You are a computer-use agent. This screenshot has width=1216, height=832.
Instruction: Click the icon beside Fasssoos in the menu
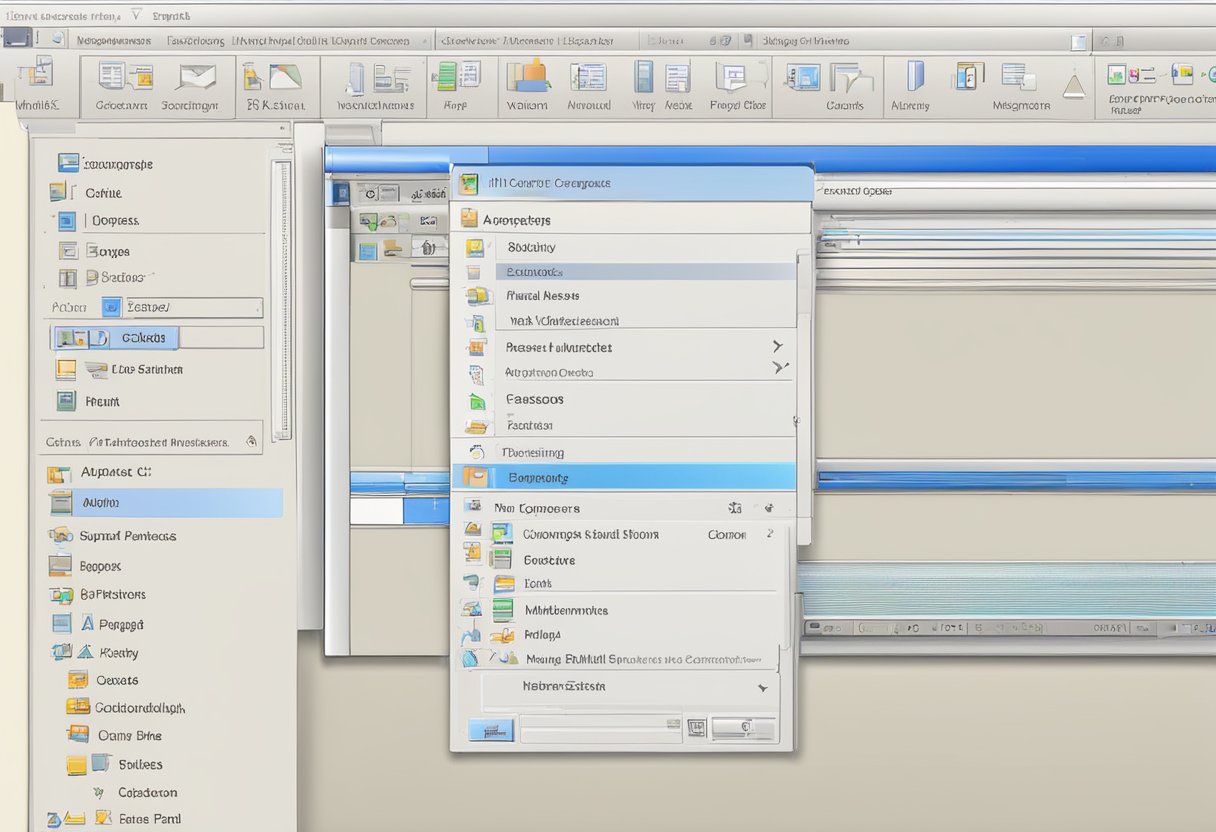pyautogui.click(x=477, y=400)
